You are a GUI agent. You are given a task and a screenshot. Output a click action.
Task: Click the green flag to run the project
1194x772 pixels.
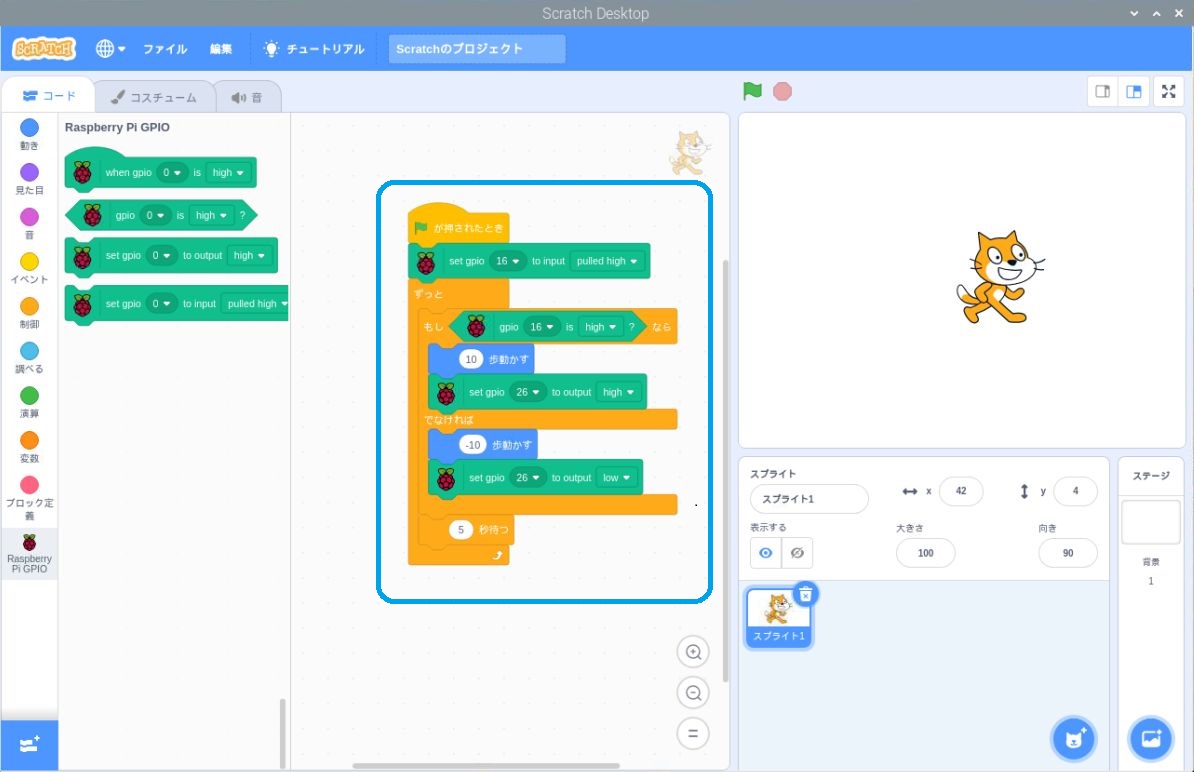click(x=752, y=91)
